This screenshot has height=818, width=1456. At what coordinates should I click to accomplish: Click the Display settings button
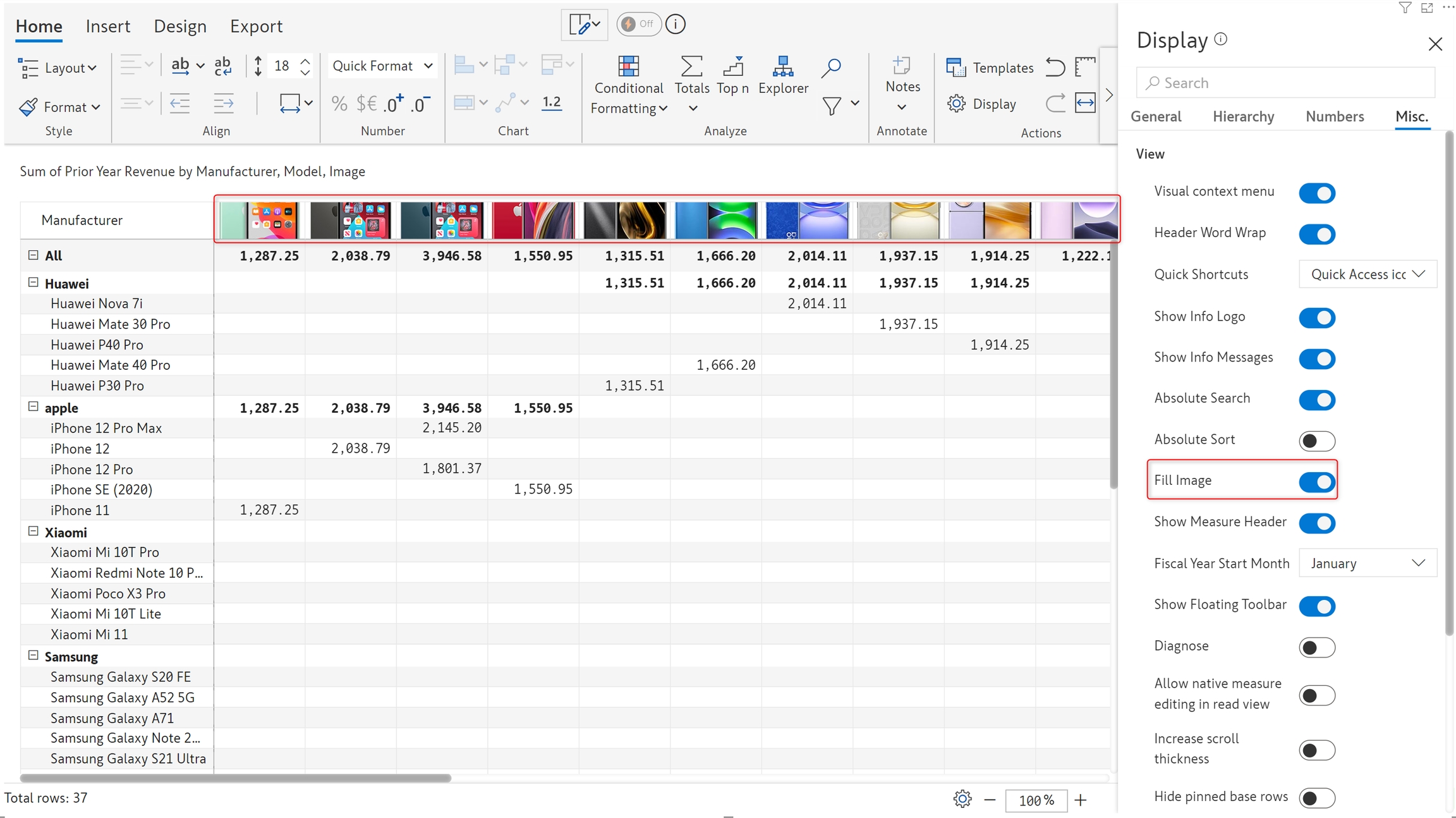click(981, 104)
